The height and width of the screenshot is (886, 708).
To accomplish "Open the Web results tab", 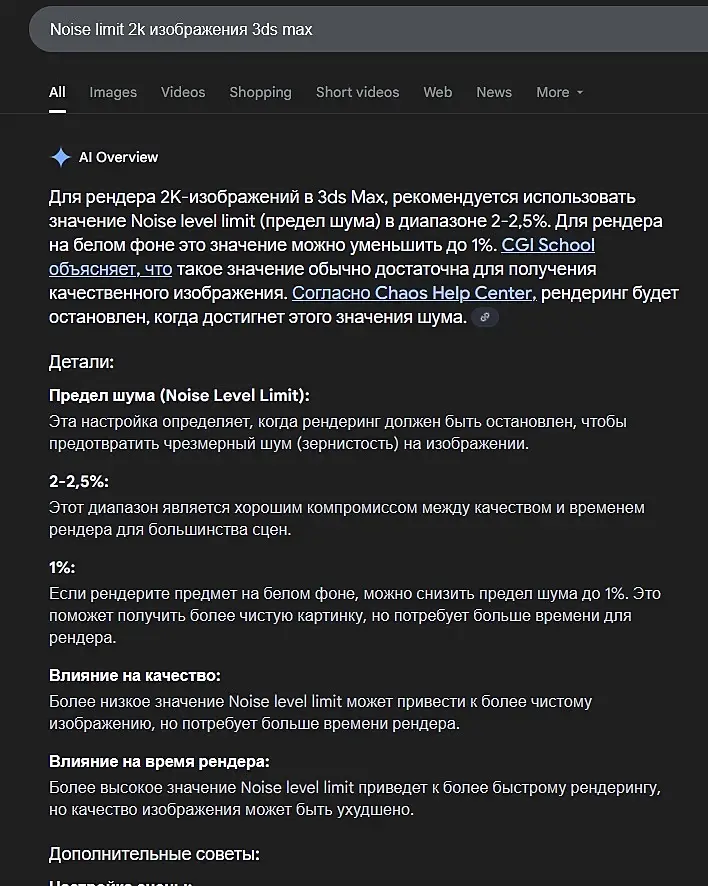I will tap(437, 92).
